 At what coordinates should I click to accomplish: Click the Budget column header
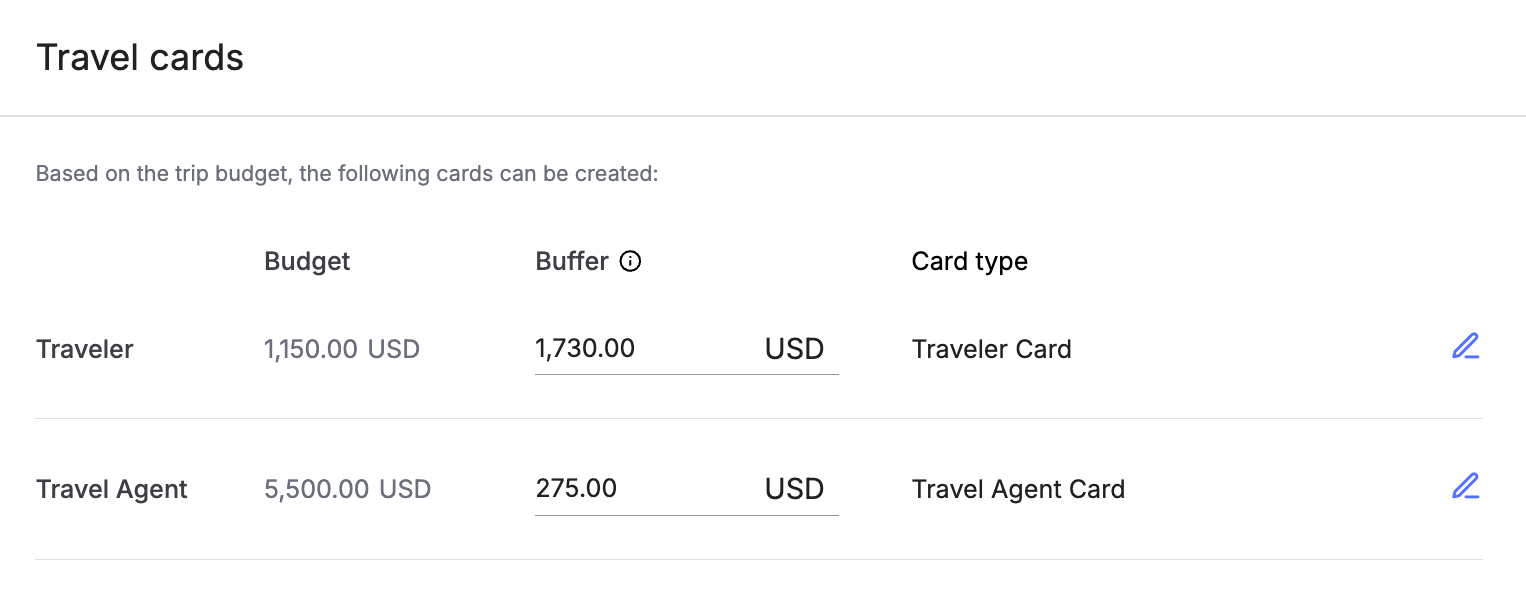coord(307,262)
